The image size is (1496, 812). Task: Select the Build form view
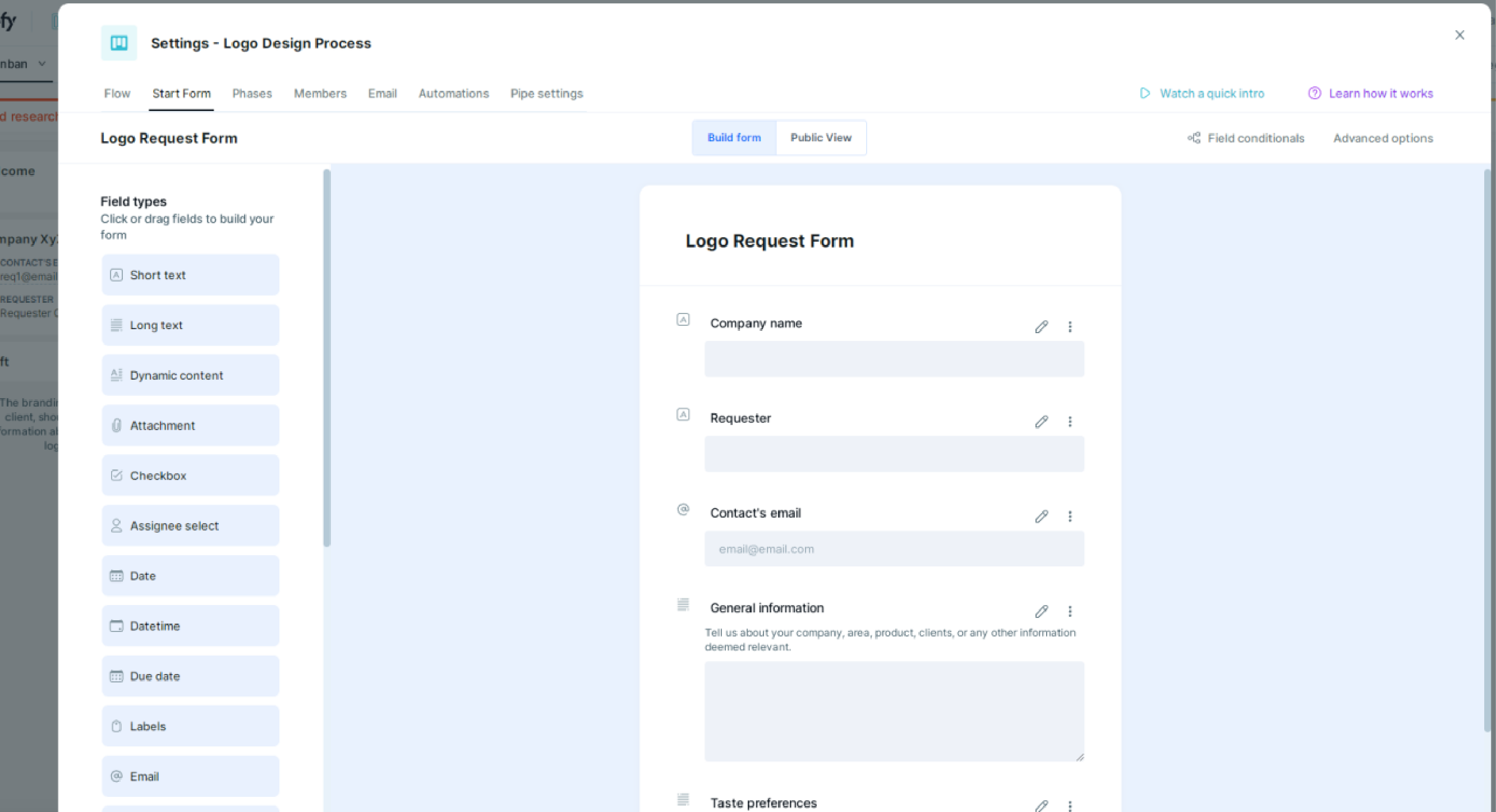coord(734,137)
